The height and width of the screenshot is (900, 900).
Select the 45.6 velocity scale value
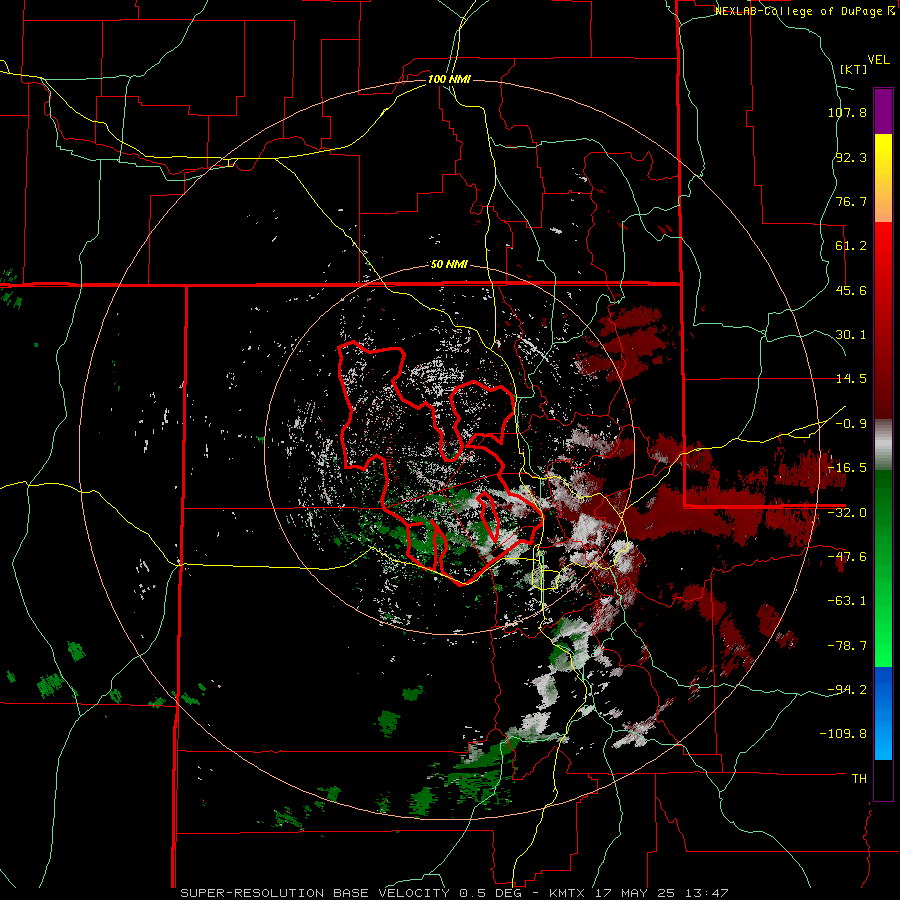click(x=851, y=290)
